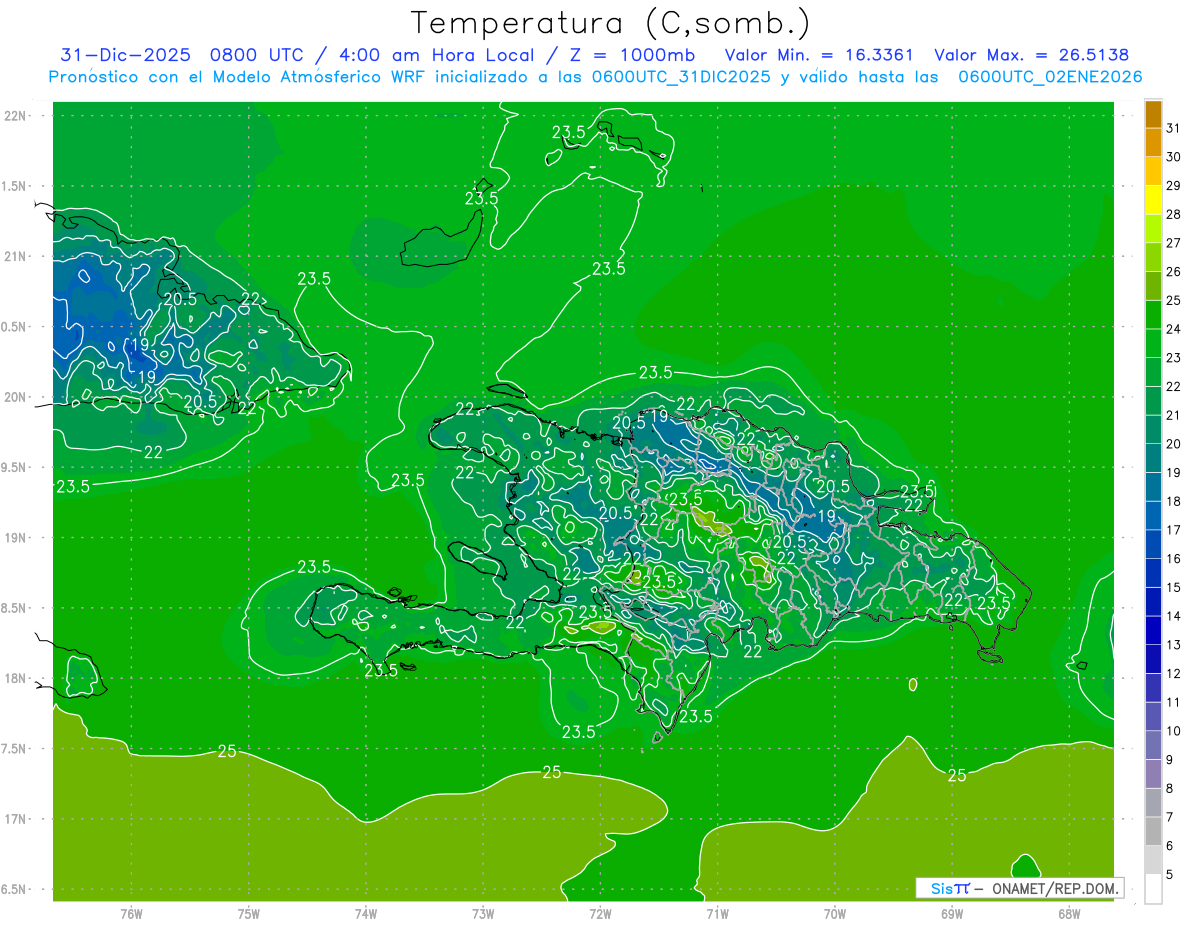
Task: Click the "17N" latitude axis label
Action: click(x=16, y=819)
